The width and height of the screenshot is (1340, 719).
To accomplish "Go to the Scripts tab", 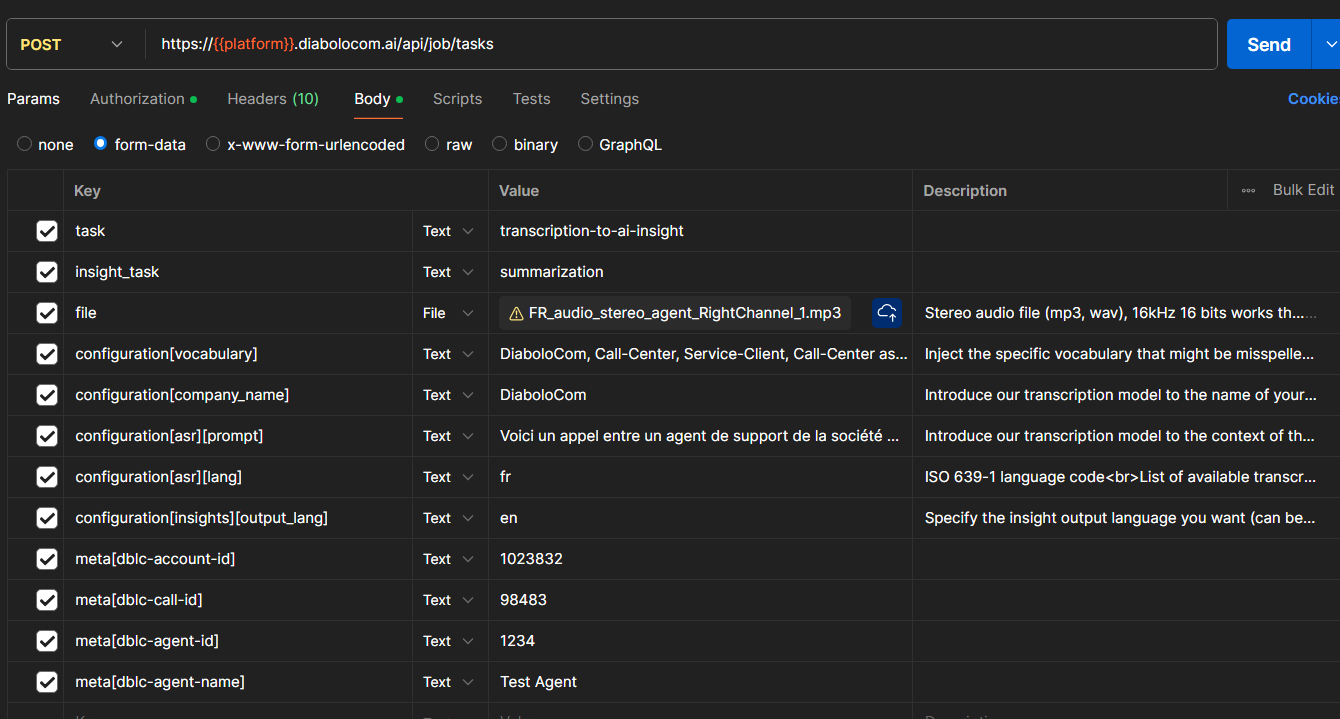I will (457, 99).
